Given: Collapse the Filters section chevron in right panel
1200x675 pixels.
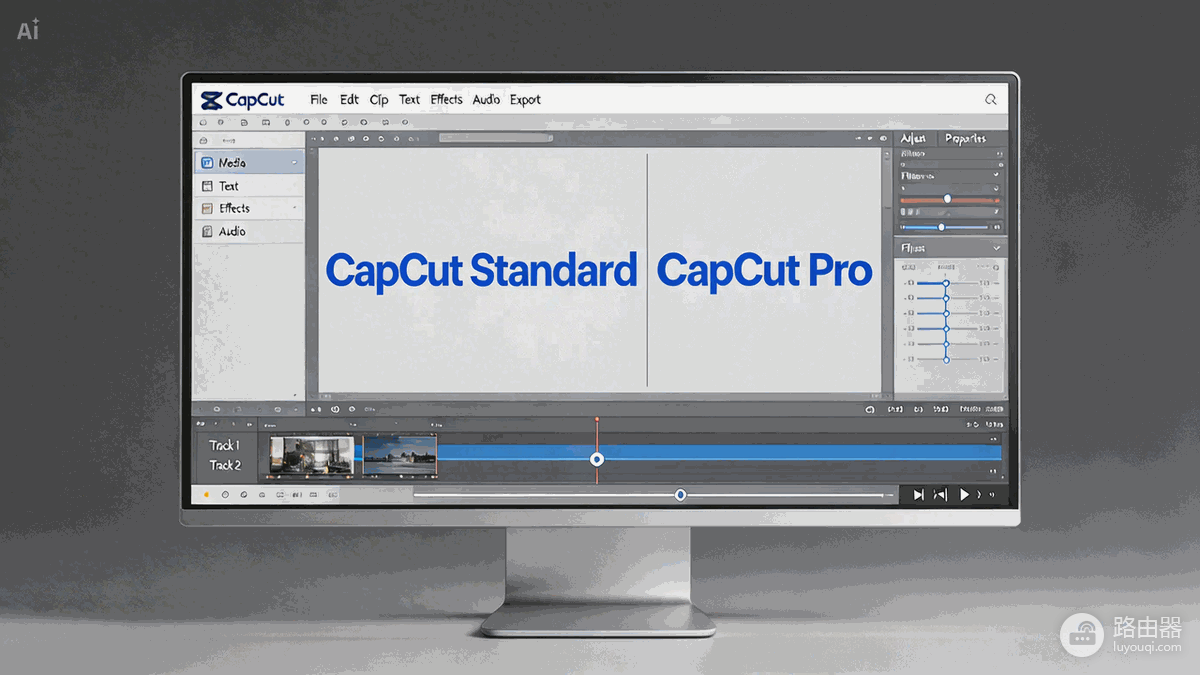Looking at the screenshot, I should point(996,248).
